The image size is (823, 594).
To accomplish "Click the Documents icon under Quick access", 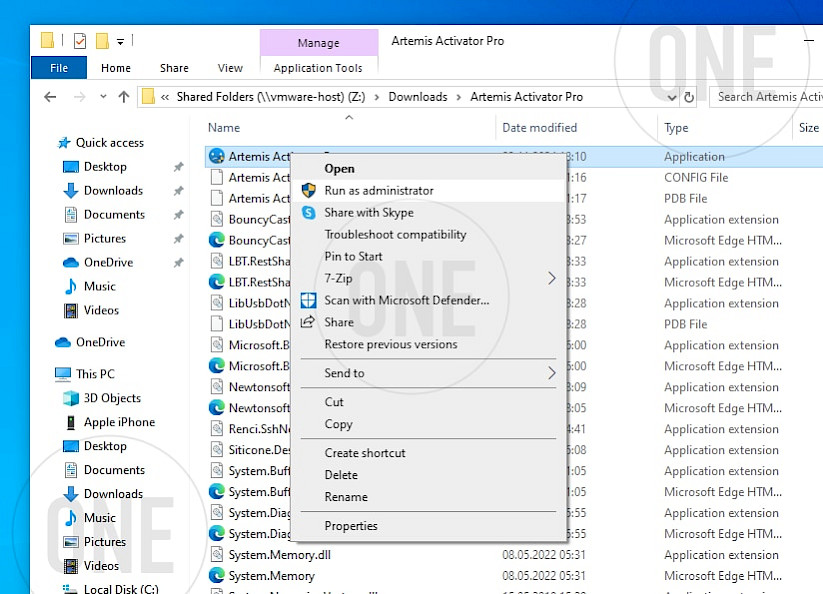I will pyautogui.click(x=70, y=215).
